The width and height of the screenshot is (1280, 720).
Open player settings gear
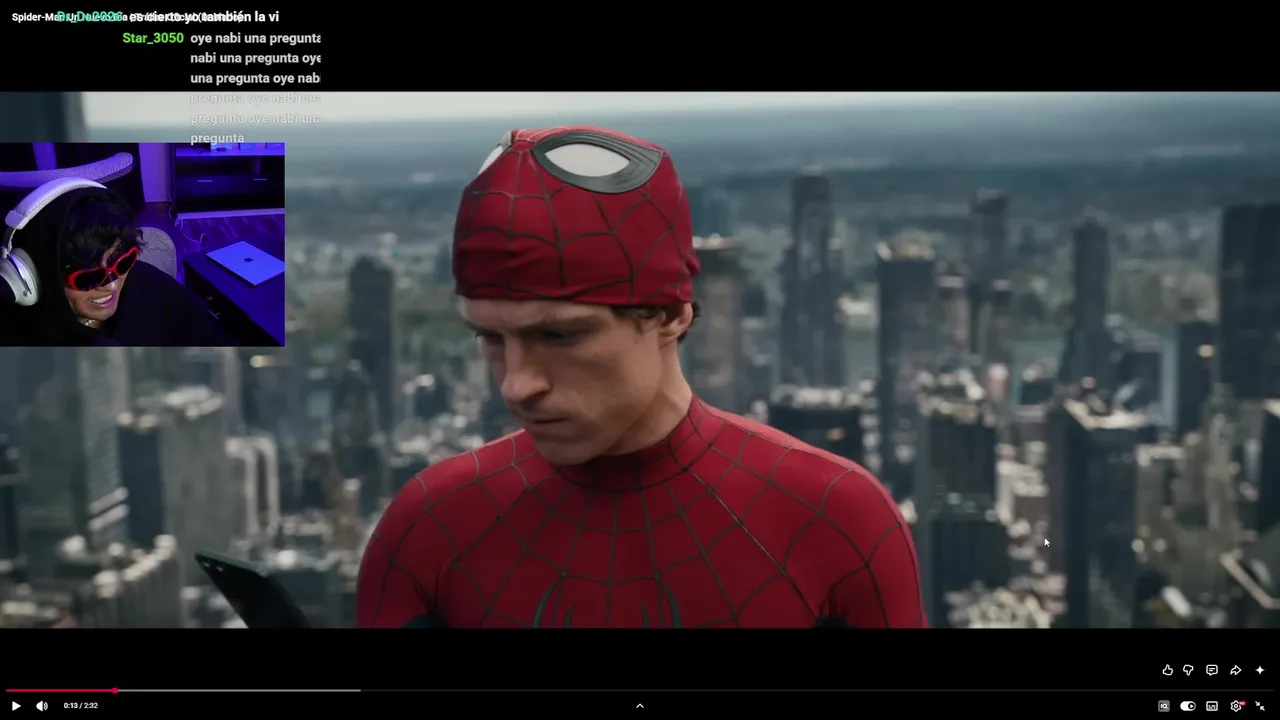click(x=1236, y=706)
